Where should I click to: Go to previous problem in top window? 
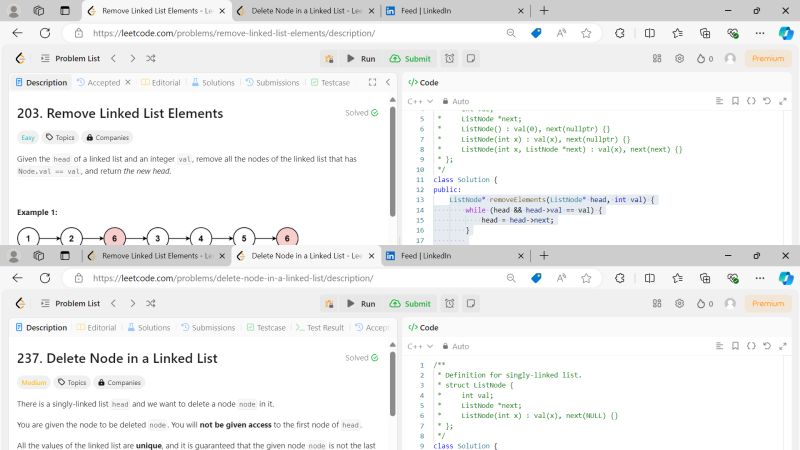click(113, 59)
